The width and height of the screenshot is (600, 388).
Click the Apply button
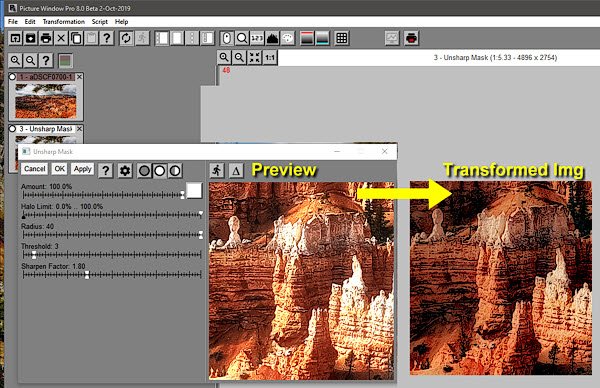pyautogui.click(x=83, y=169)
